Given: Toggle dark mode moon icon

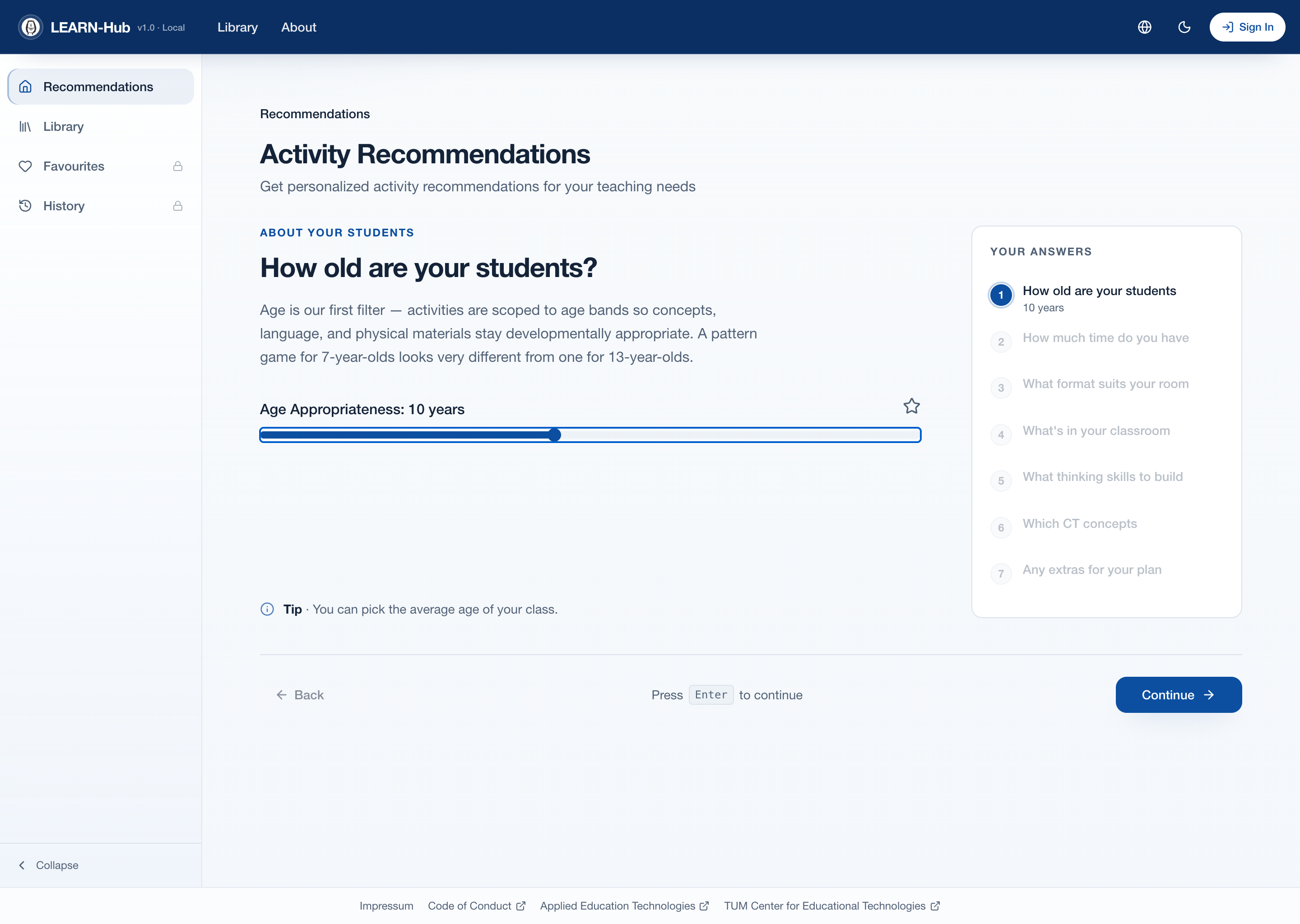Looking at the screenshot, I should point(1184,28).
